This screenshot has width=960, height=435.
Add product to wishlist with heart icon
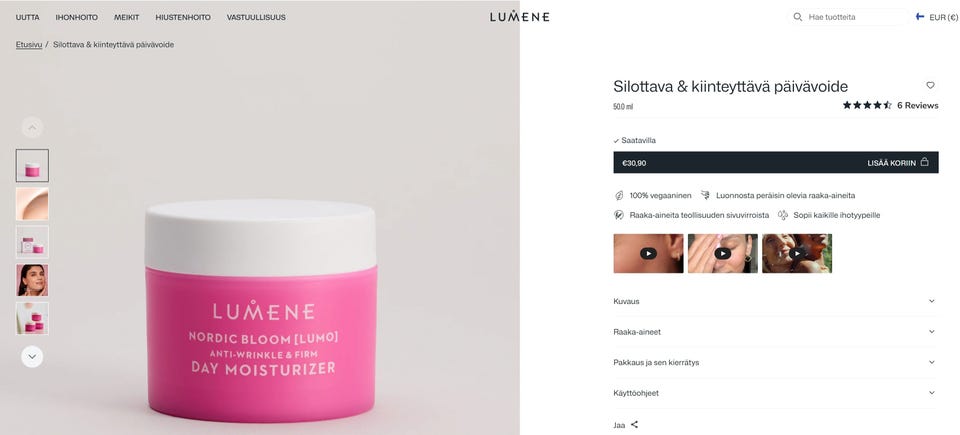click(x=930, y=85)
